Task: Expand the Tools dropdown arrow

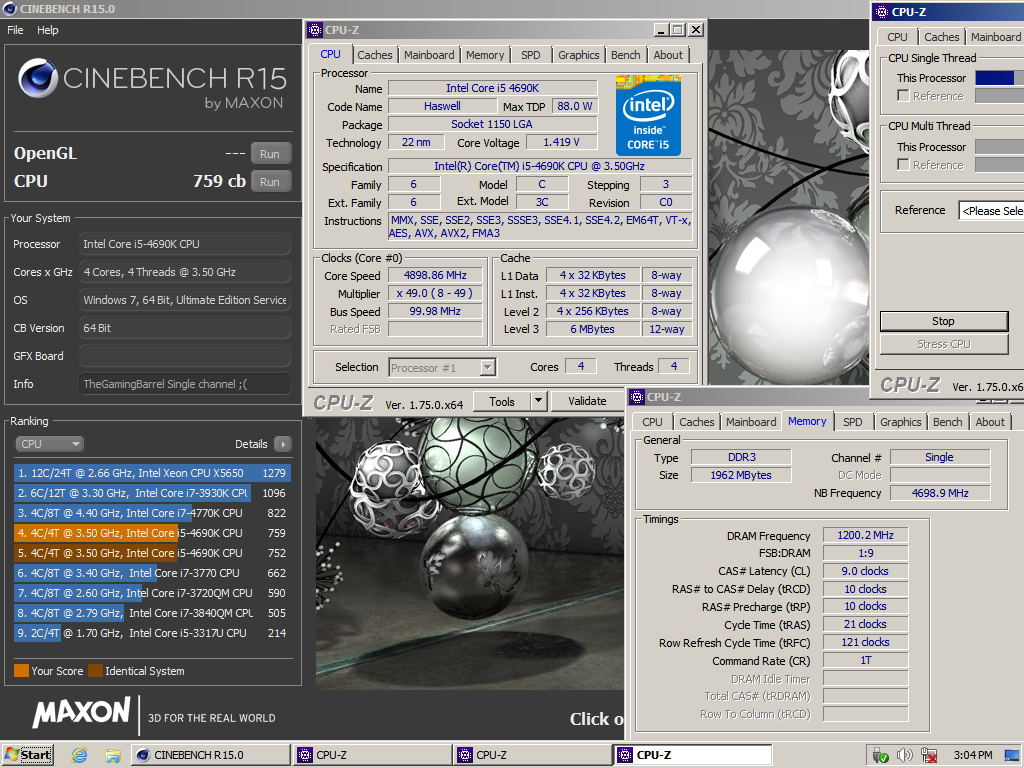Action: coord(538,401)
